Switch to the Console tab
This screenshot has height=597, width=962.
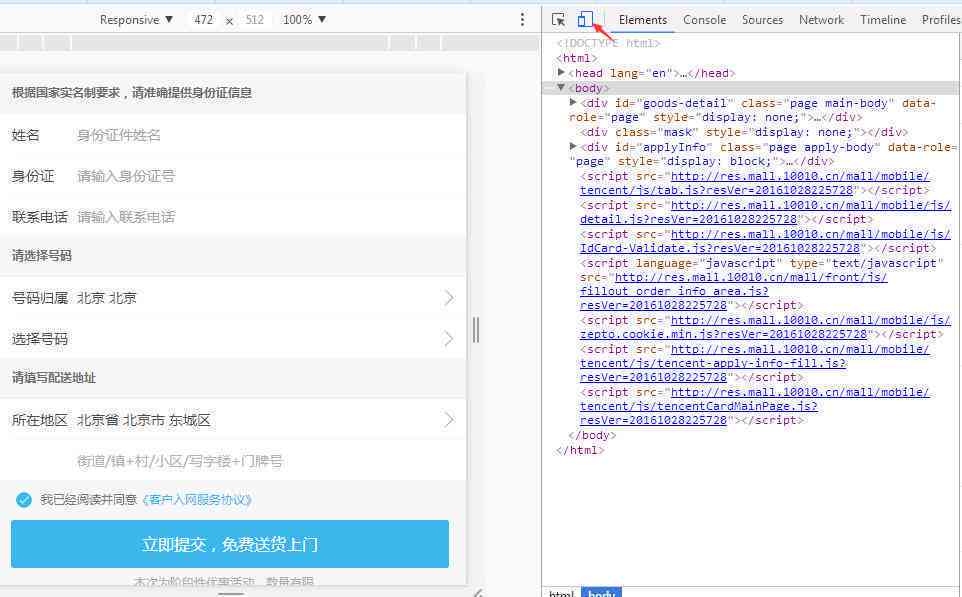tap(704, 20)
